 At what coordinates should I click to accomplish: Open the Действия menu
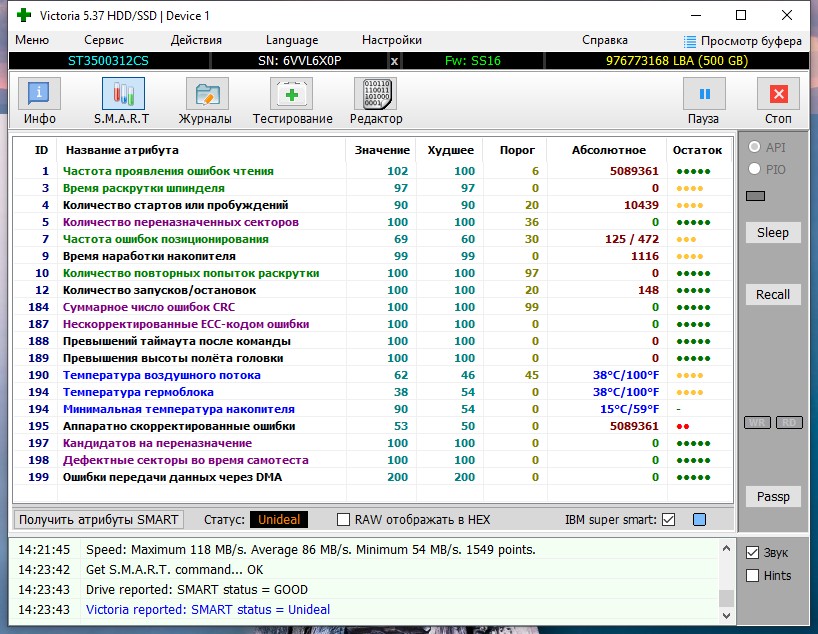pos(196,40)
